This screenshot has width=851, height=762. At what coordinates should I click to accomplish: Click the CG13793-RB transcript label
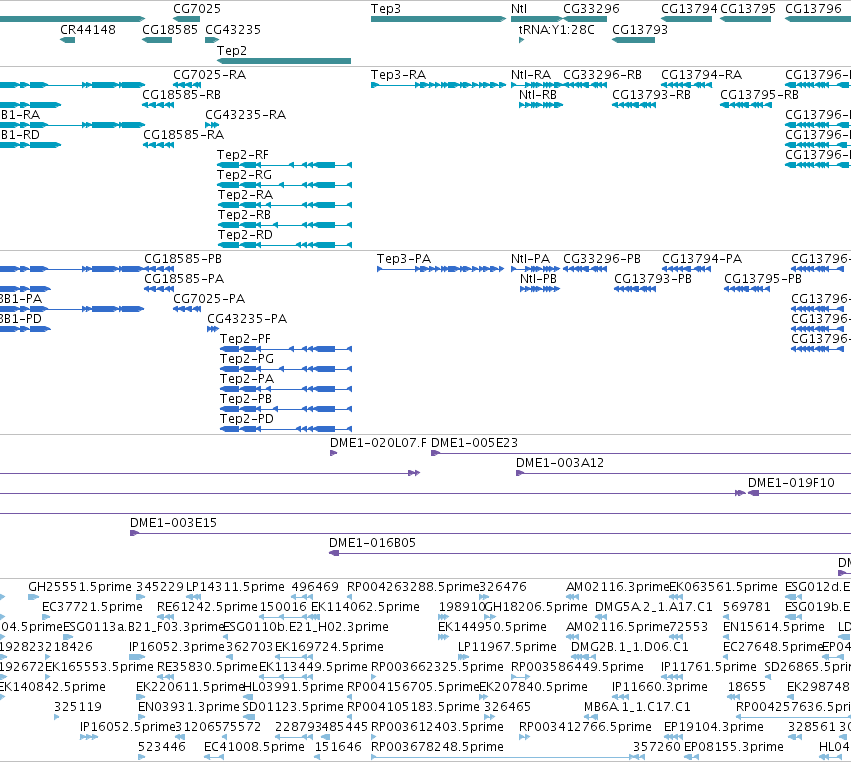pos(651,94)
